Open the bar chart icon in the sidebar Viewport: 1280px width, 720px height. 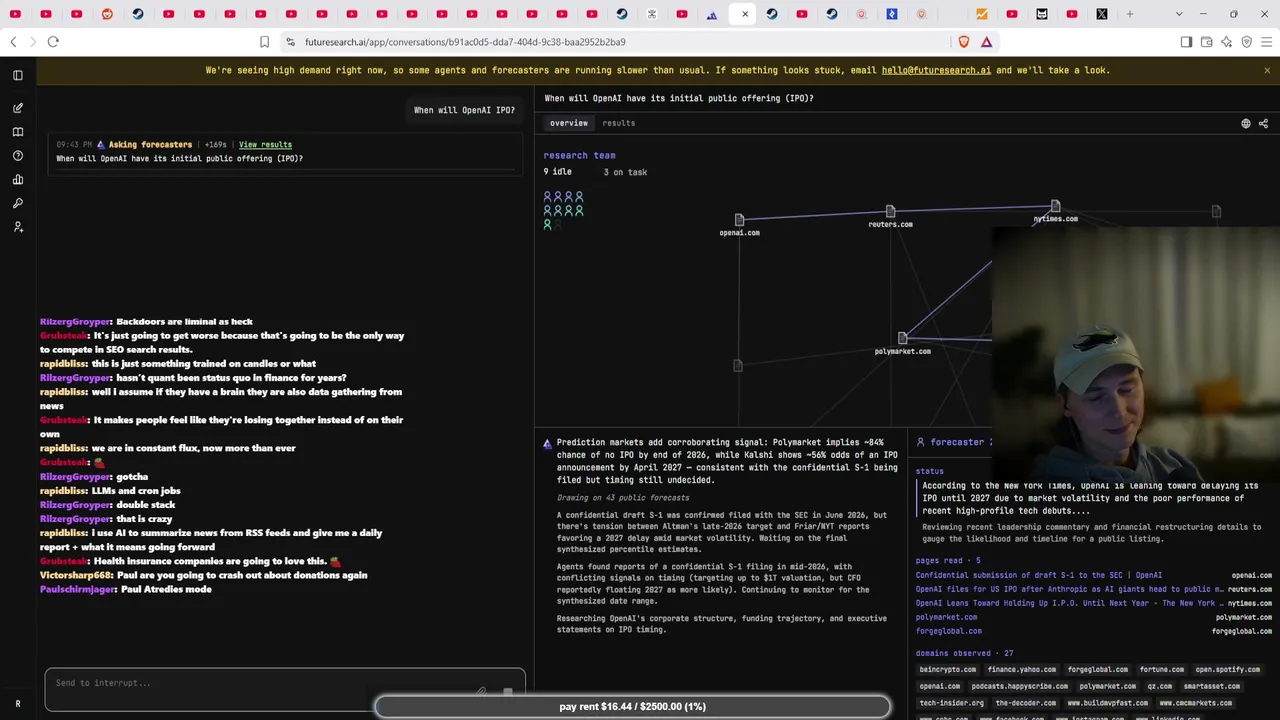click(x=18, y=180)
